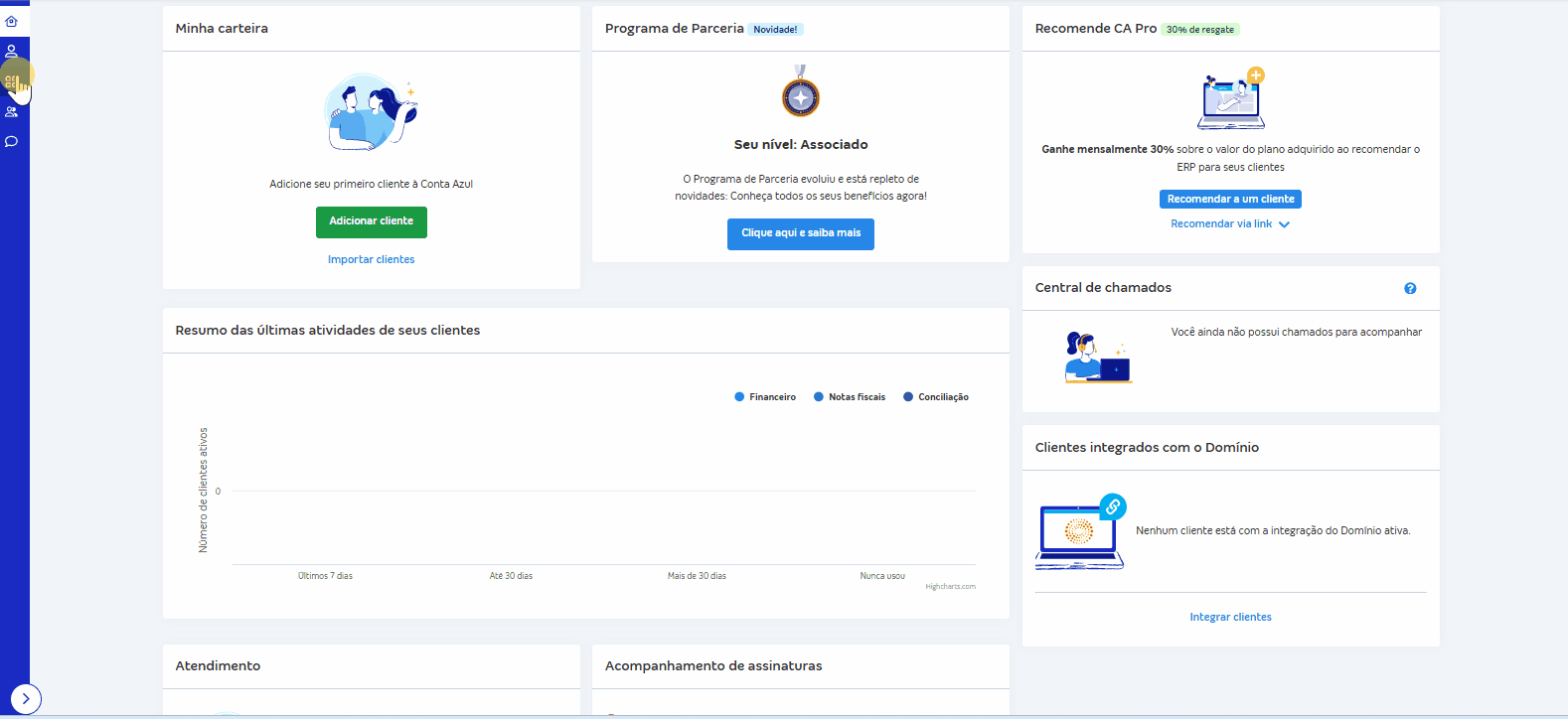Image resolution: width=1568 pixels, height=719 pixels.
Task: Click the Associado level medal icon
Action: [801, 92]
